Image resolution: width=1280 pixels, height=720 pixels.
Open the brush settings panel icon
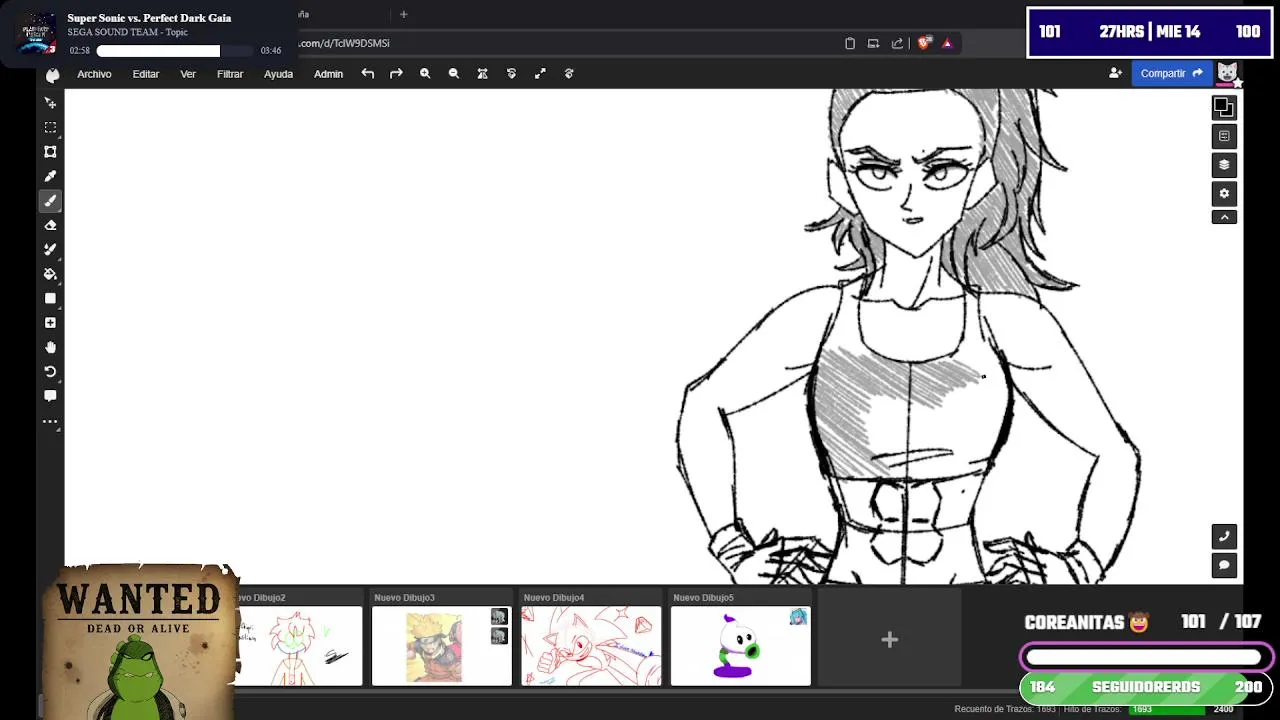point(1224,136)
